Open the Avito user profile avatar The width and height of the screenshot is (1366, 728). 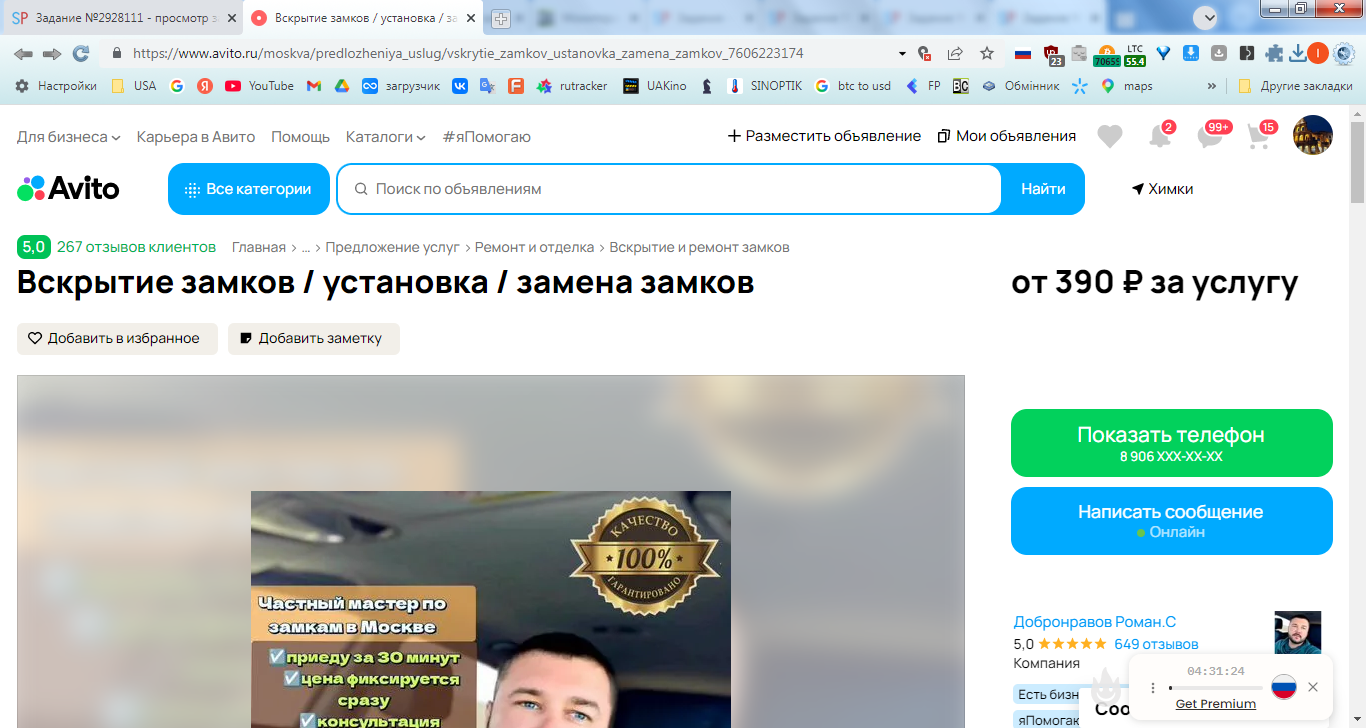(x=1313, y=135)
